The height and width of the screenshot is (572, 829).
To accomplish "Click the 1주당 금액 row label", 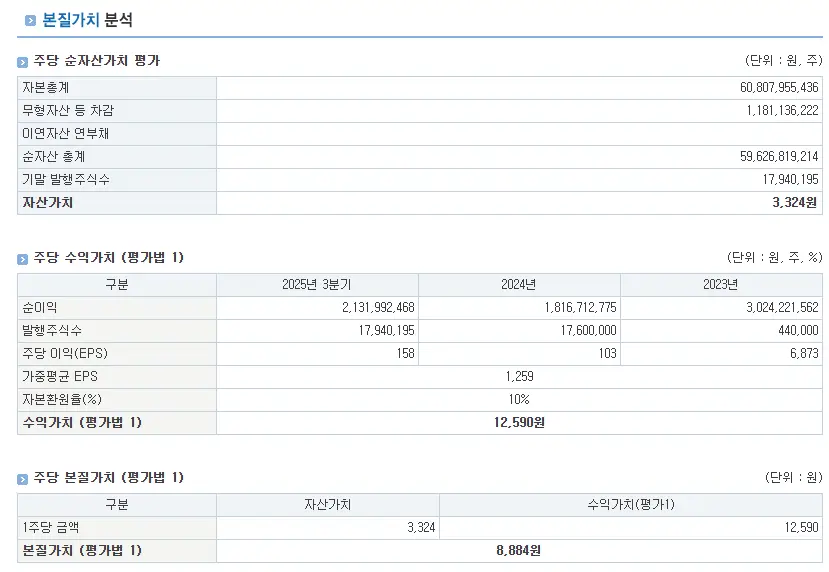I will coord(50,528).
